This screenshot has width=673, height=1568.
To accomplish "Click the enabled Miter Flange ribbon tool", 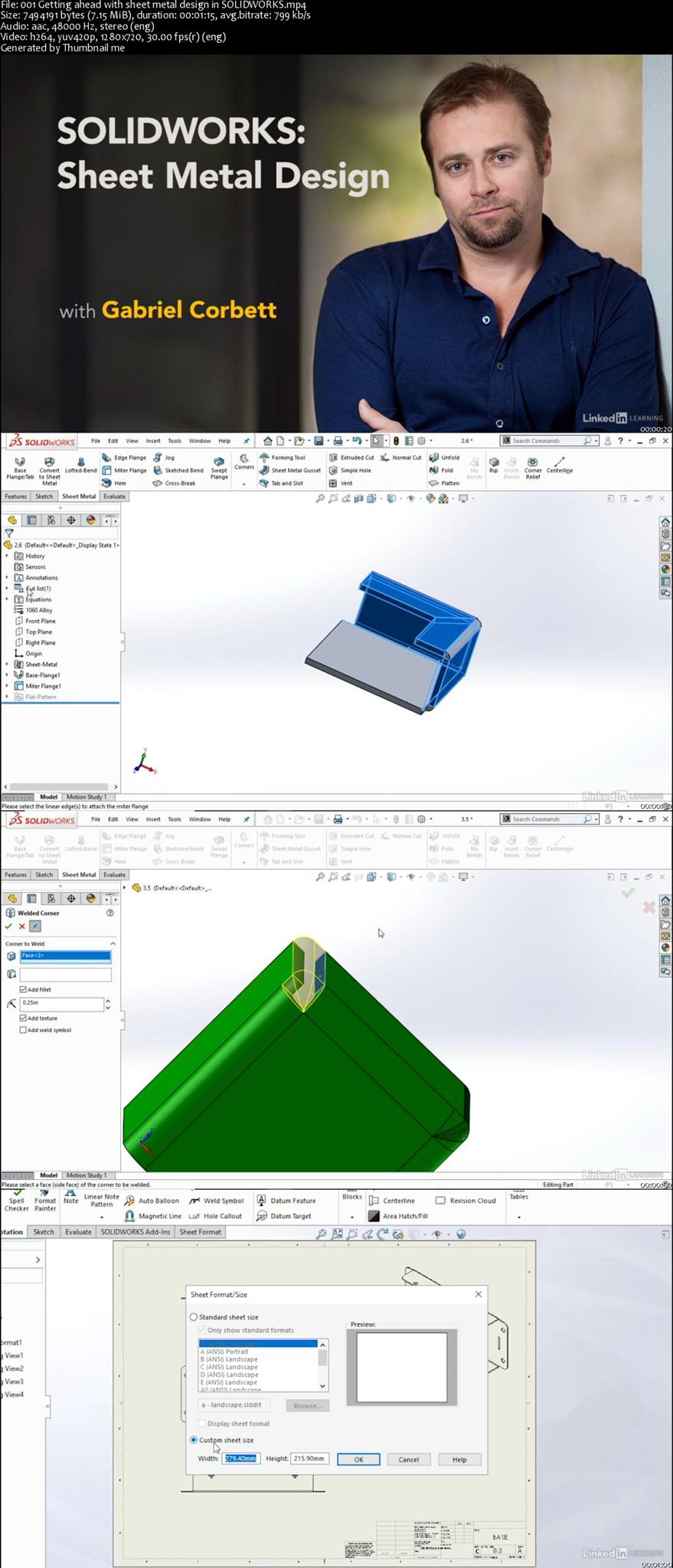I will [x=124, y=471].
